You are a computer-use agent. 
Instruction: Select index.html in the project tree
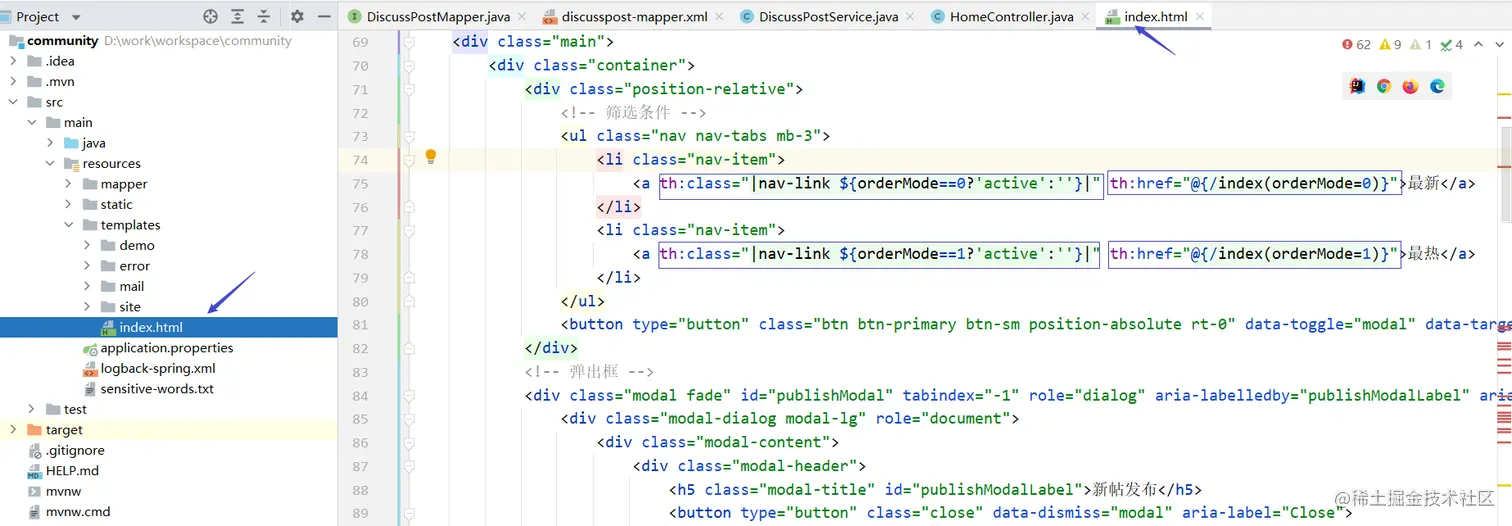pos(168,327)
